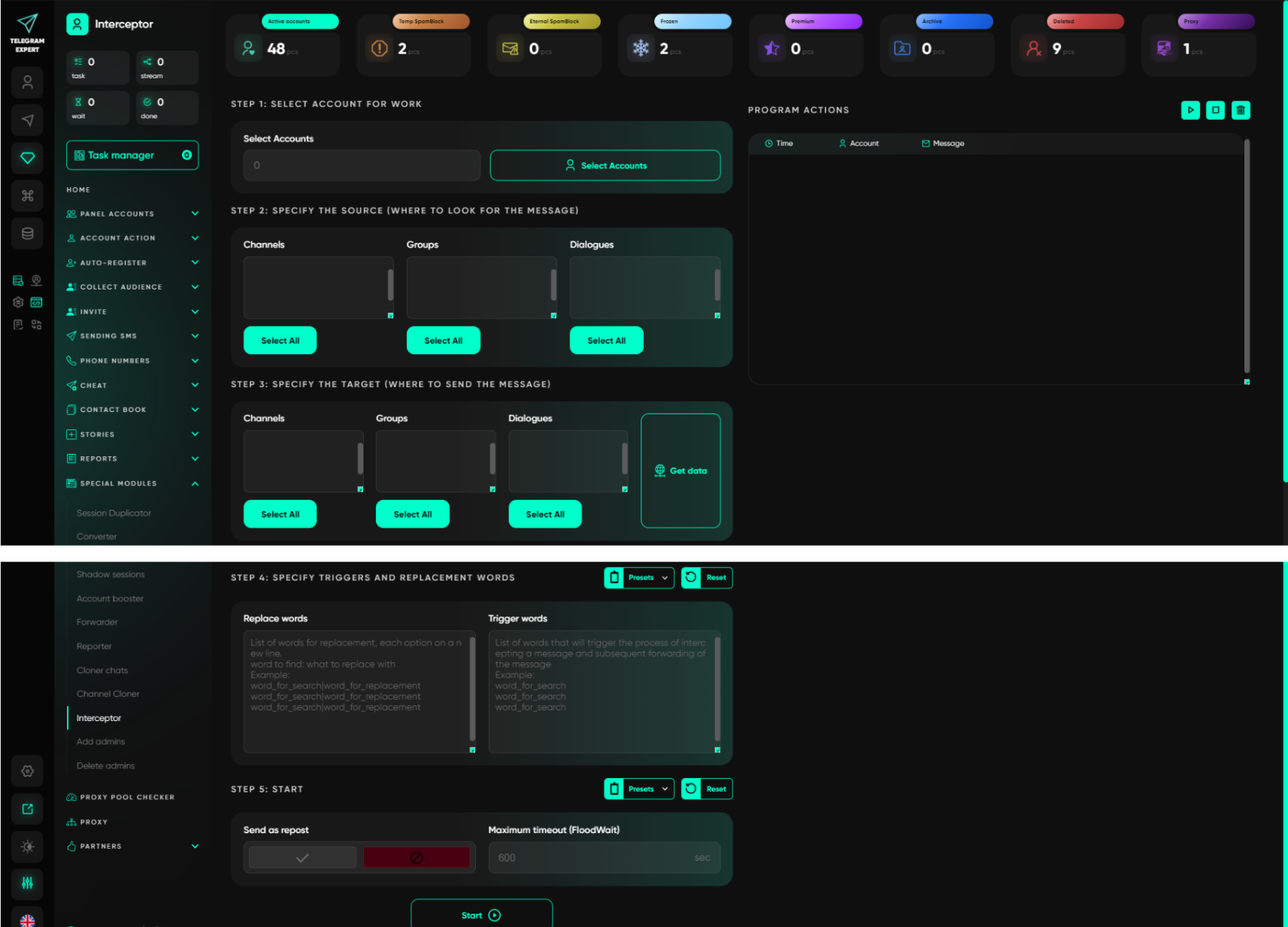Screen dimensions: 1288x927
Task: Click the Select Accounts button
Action: click(x=605, y=165)
